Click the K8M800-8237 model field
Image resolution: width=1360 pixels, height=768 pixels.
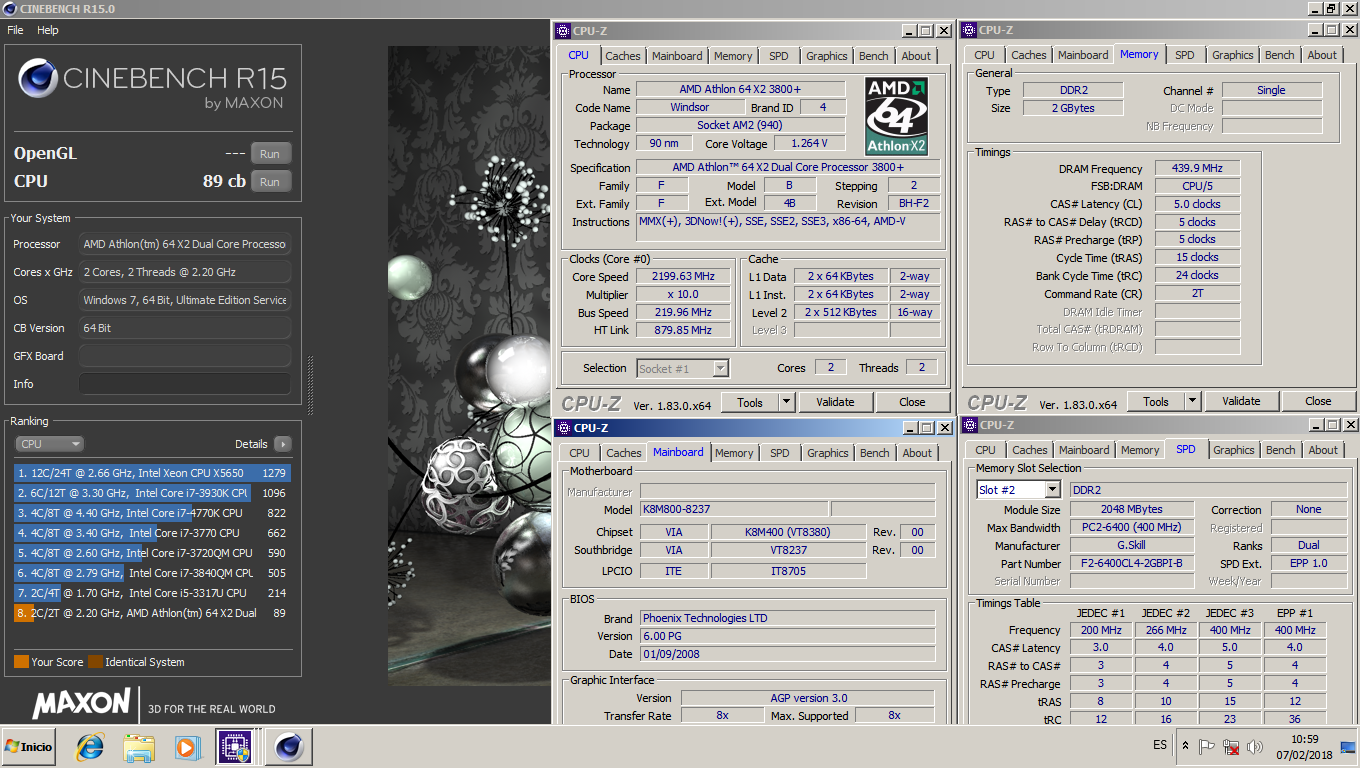coord(734,510)
